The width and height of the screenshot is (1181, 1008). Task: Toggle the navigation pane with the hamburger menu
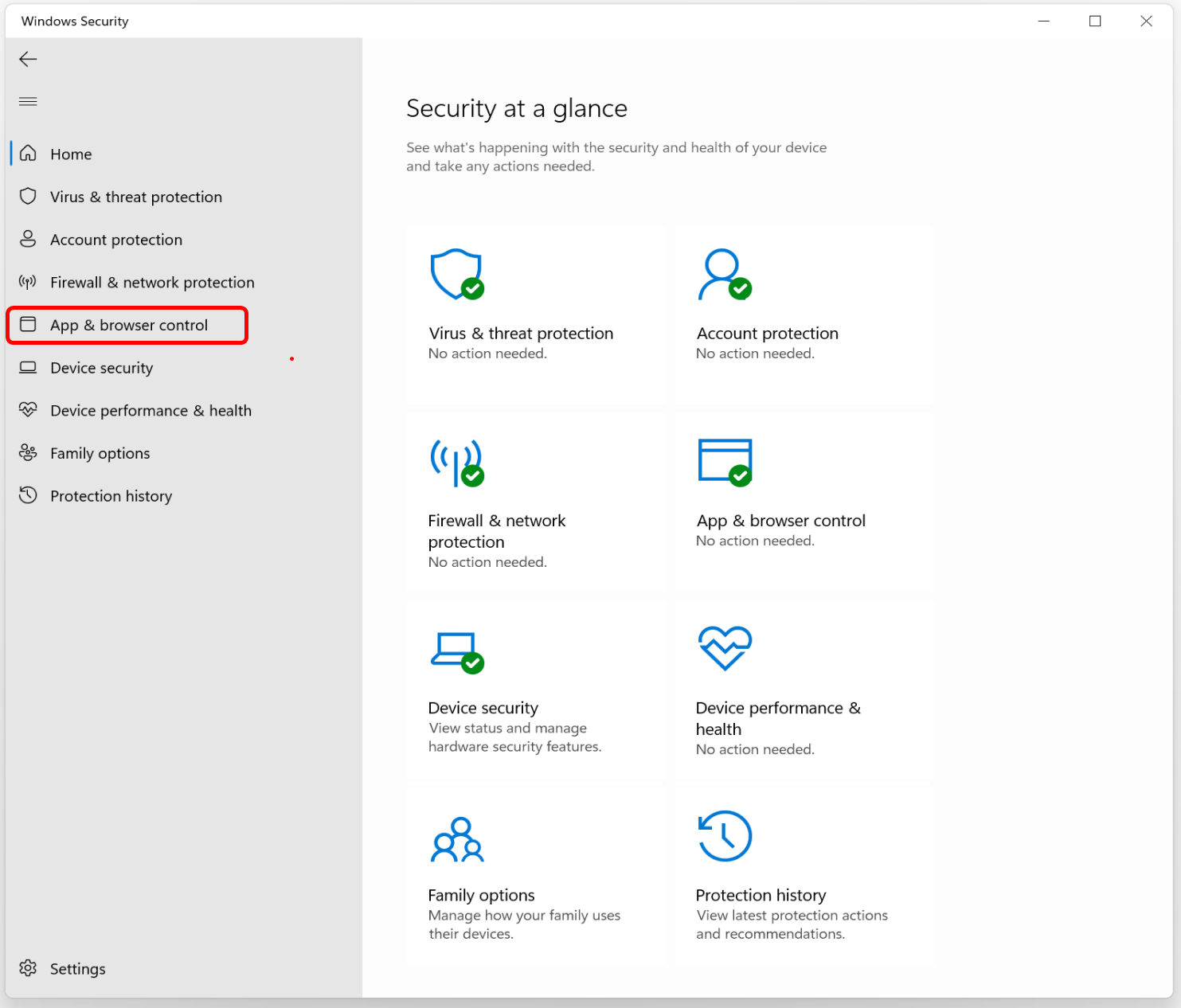(28, 101)
